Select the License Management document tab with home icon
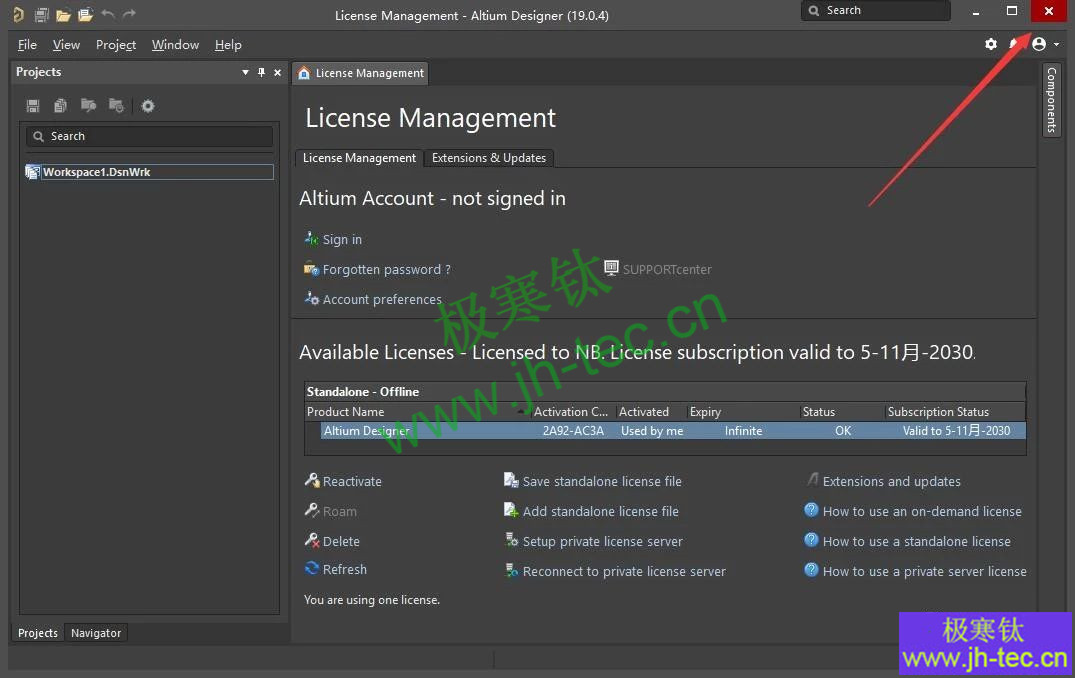Image resolution: width=1075 pixels, height=678 pixels. pyautogui.click(x=361, y=73)
